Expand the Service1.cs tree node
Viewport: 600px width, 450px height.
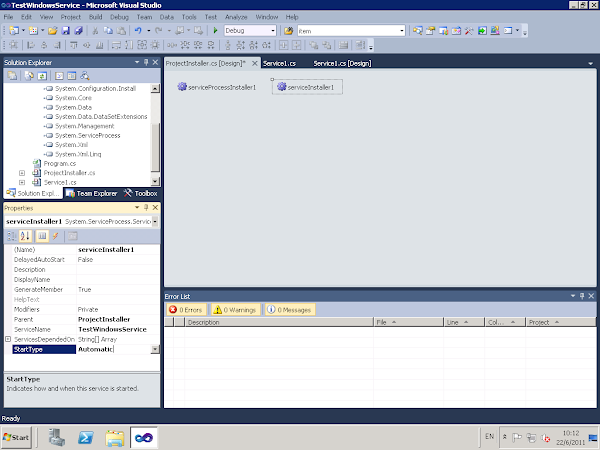coord(22,183)
